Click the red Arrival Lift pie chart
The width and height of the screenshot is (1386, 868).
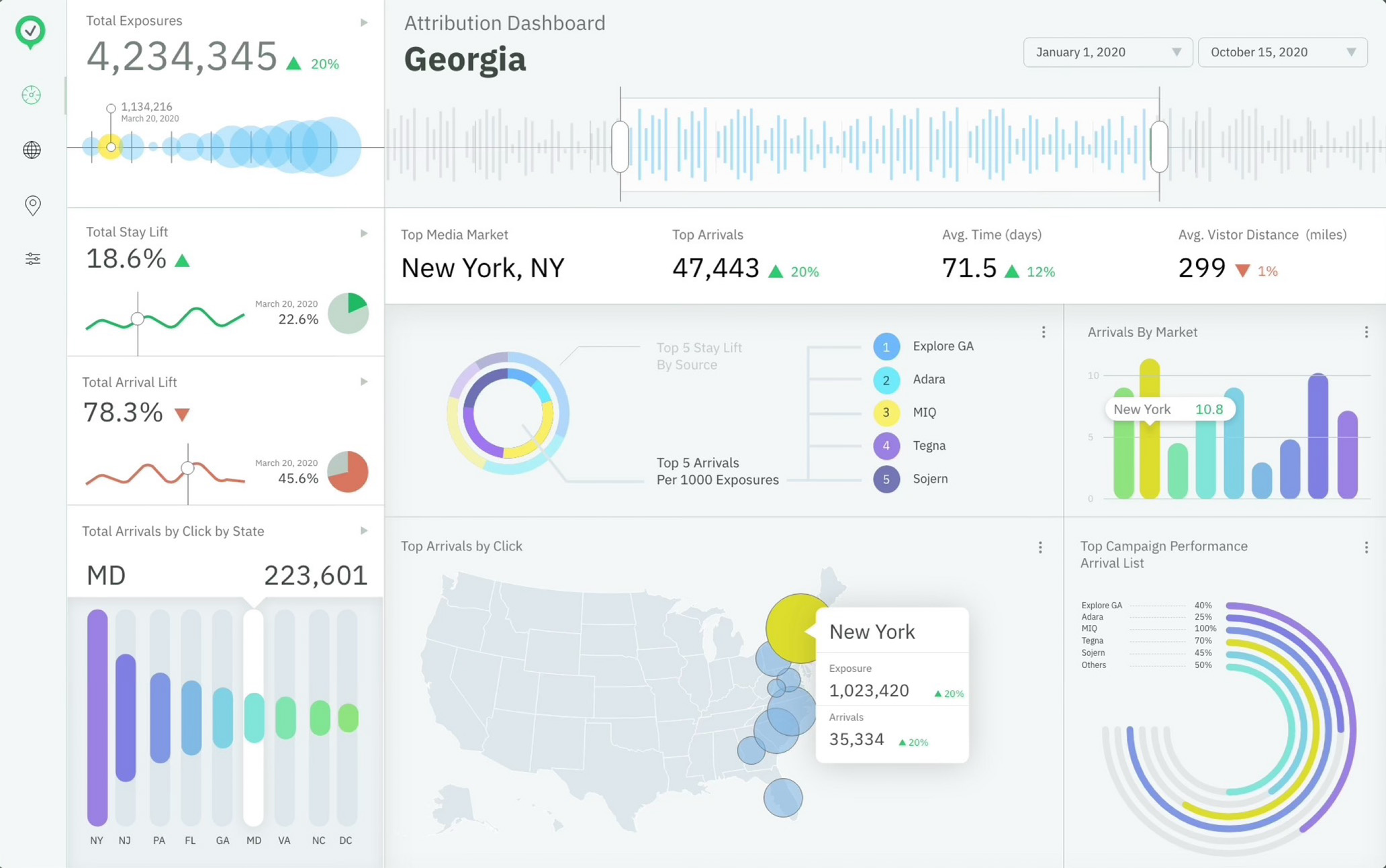pyautogui.click(x=348, y=472)
